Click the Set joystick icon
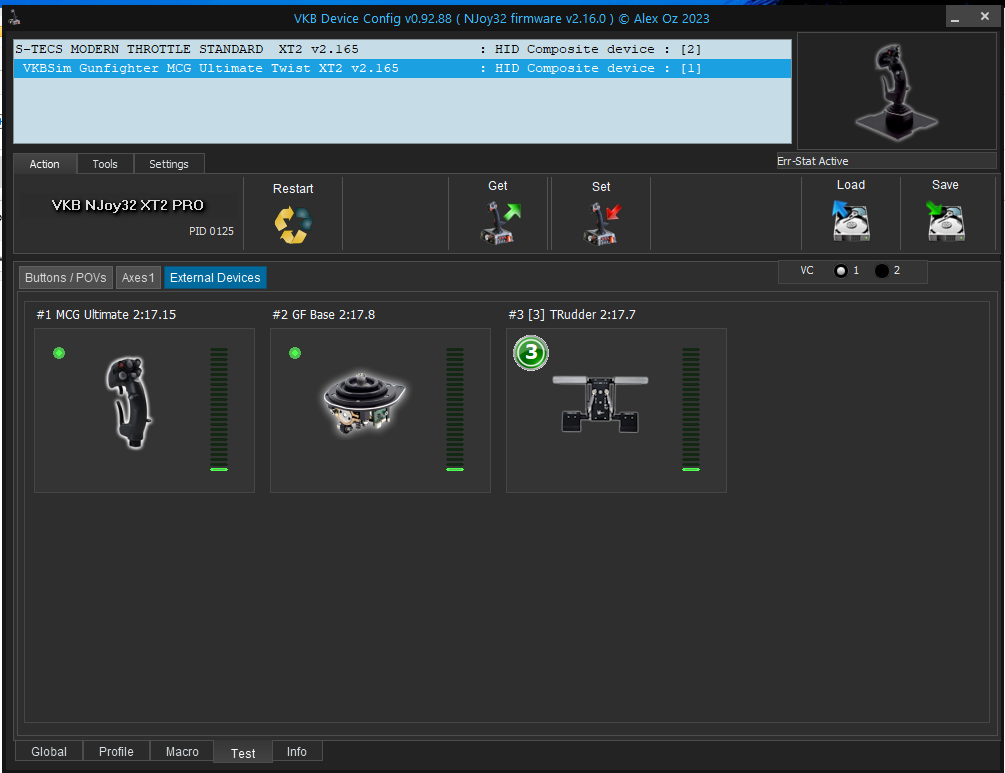 click(602, 224)
